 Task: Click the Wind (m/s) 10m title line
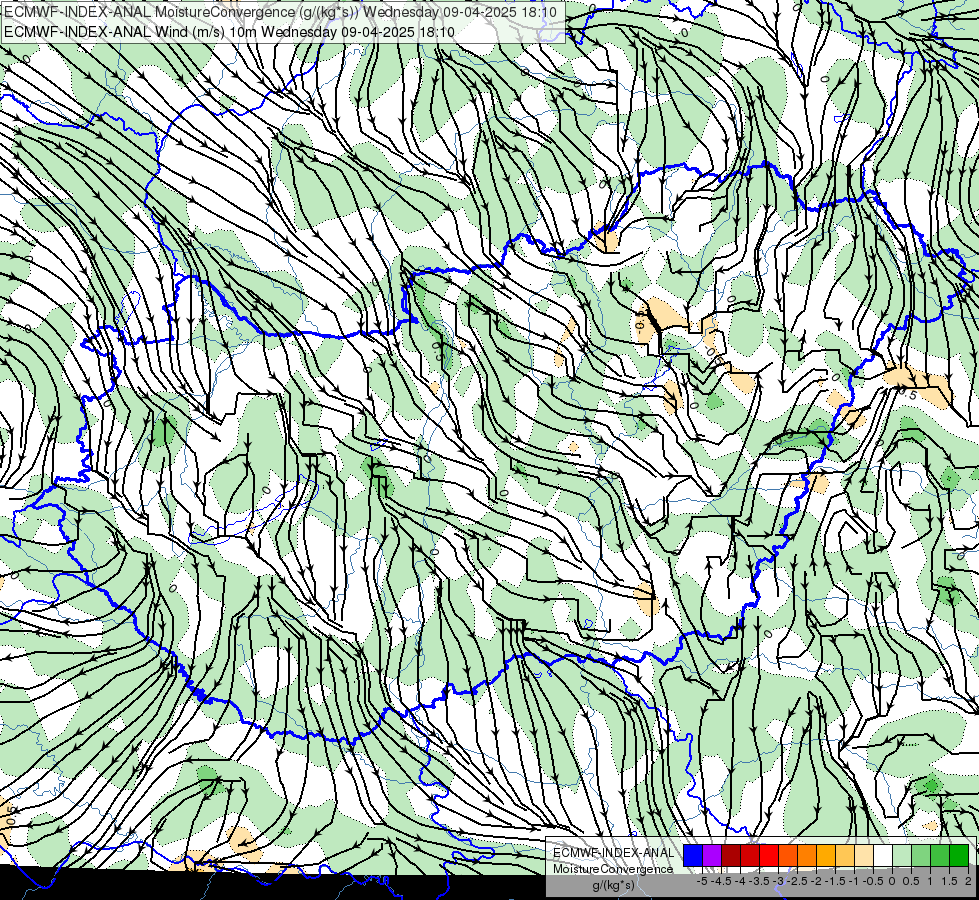coord(229,32)
